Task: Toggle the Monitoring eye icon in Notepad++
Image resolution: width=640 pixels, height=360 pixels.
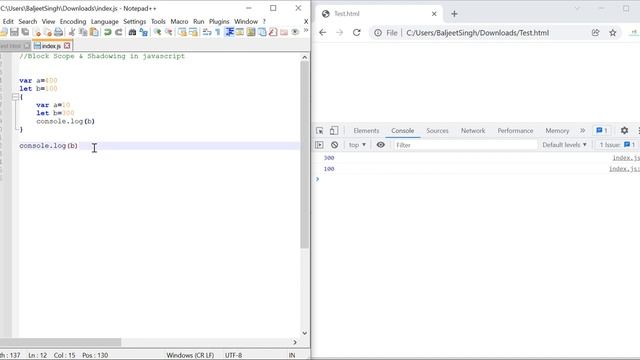Action: point(295,32)
